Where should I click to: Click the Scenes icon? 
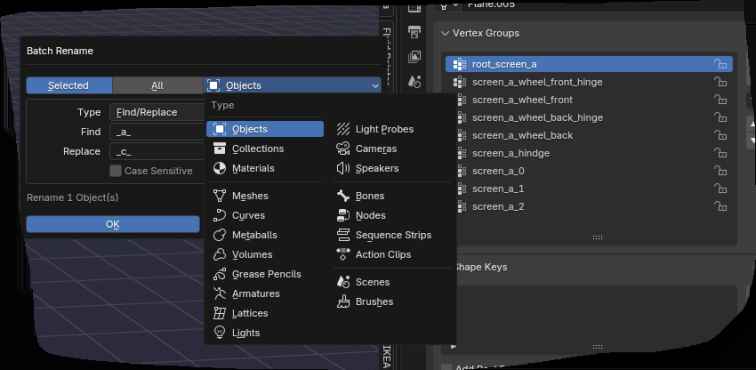point(343,282)
